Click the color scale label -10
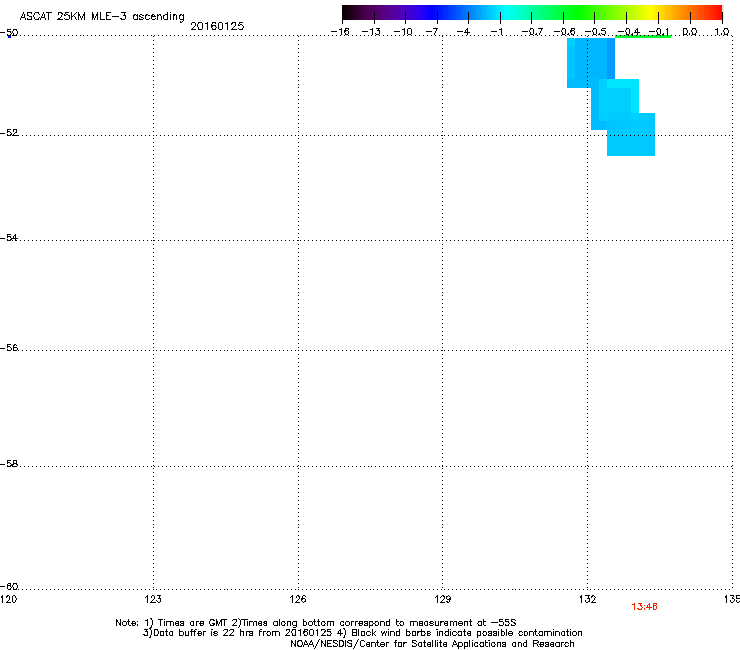 (x=403, y=32)
